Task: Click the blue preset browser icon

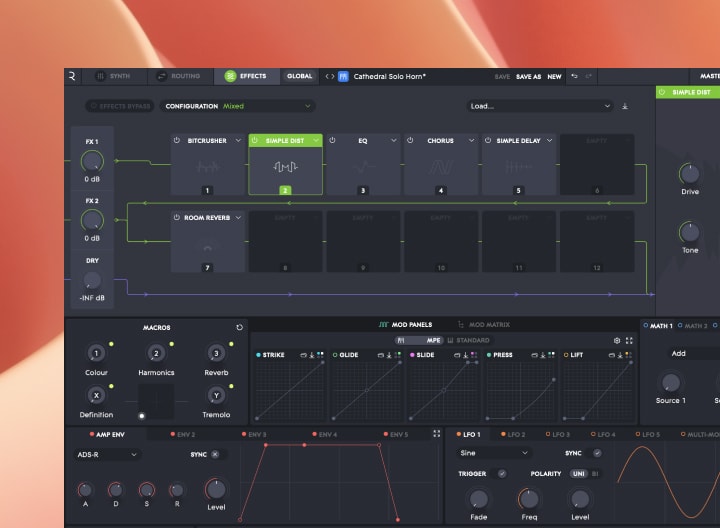Action: point(343,76)
